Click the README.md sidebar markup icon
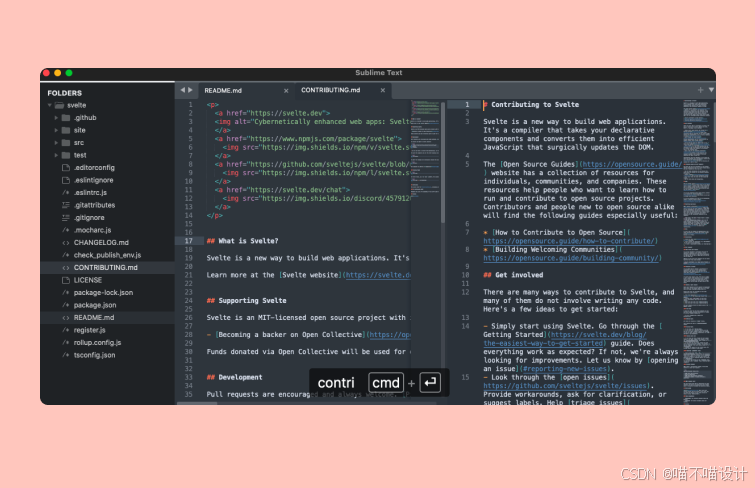755x488 pixels. pyautogui.click(x=66, y=318)
